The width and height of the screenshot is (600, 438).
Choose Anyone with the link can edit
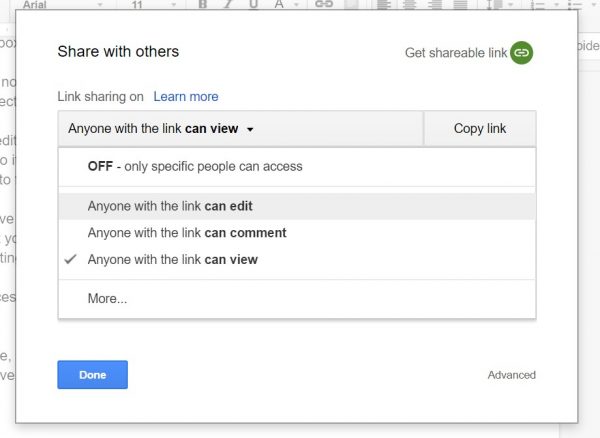pyautogui.click(x=297, y=206)
